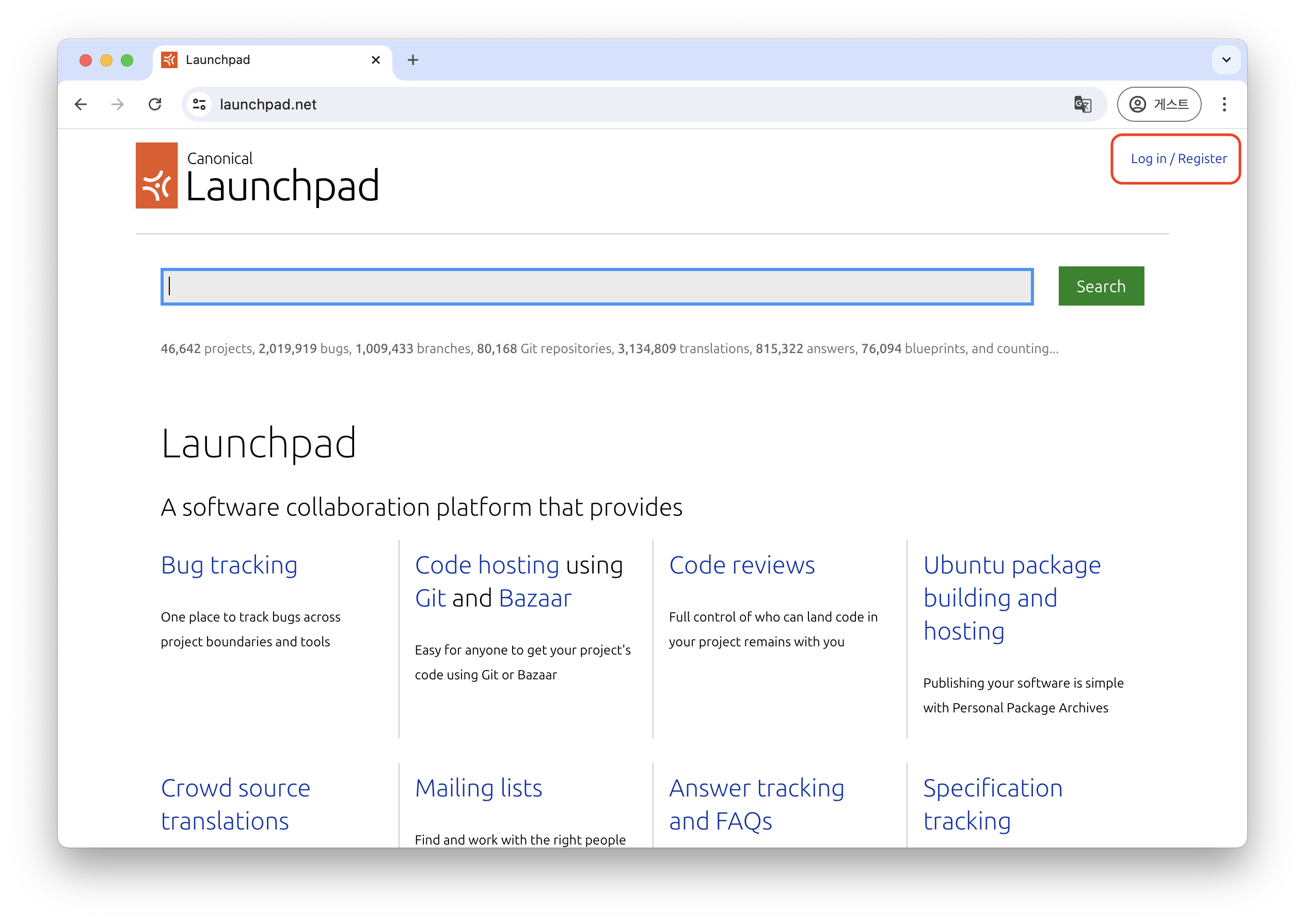Click 'Full control of who can land code' text
Viewport: 1305px width, 924px height.
[x=773, y=629]
